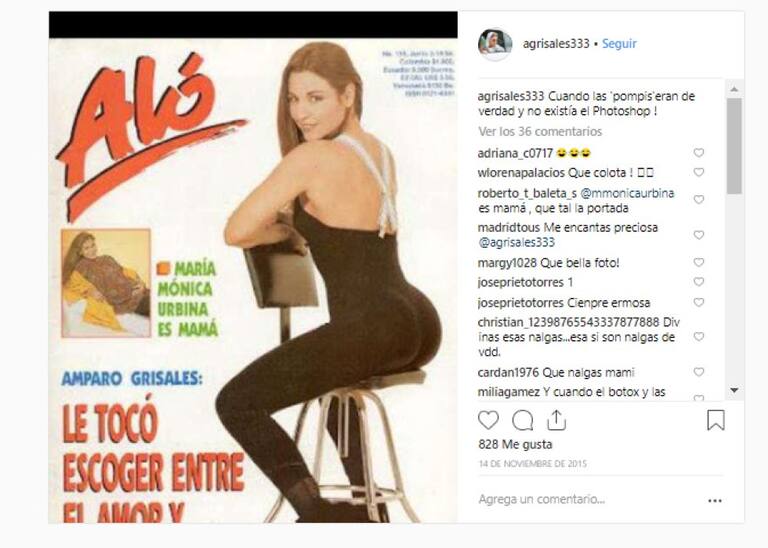Grab the comments scrollbar thumb
This screenshot has height=548, width=768.
point(734,146)
